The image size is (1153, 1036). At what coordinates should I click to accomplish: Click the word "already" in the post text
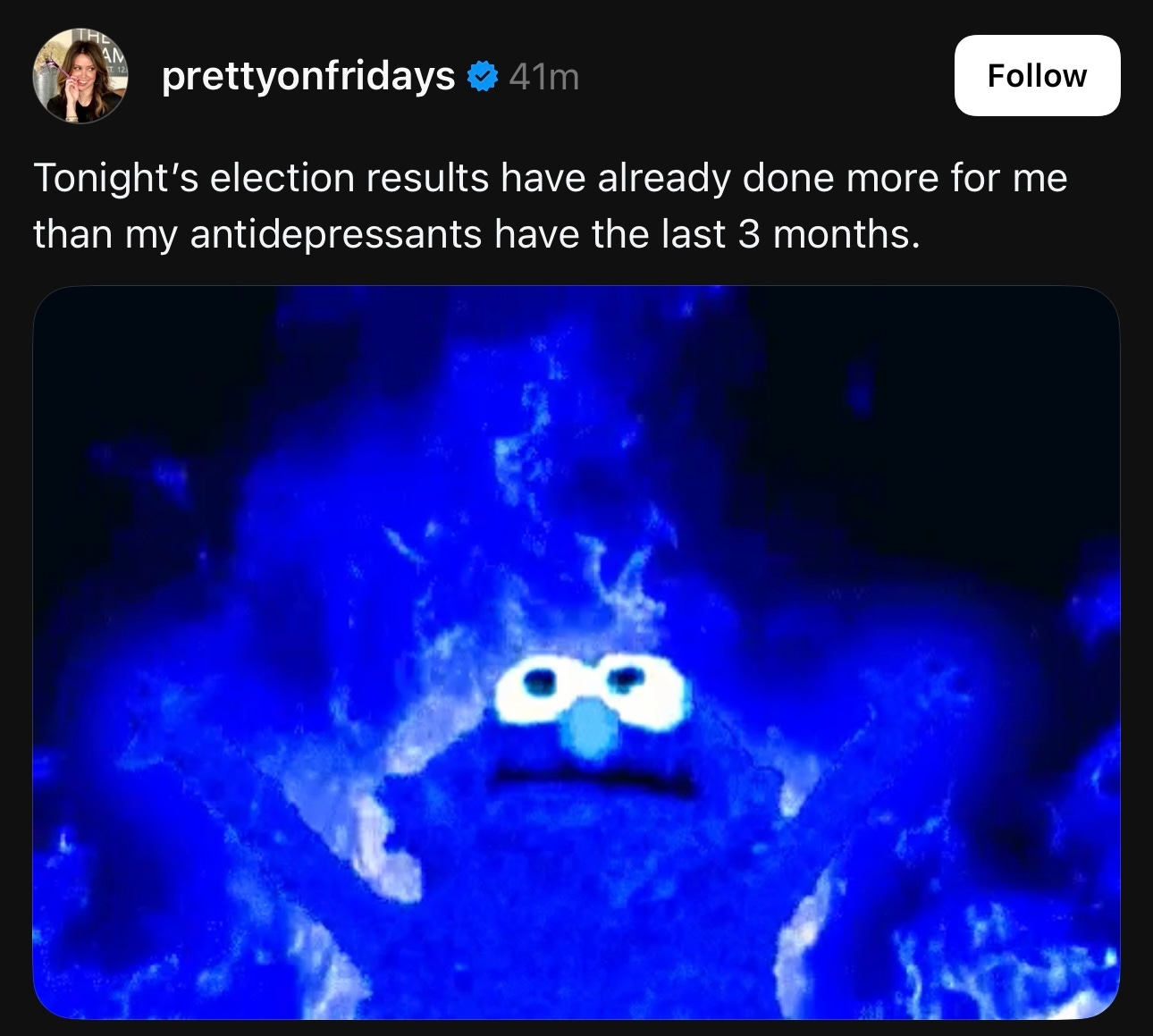pyautogui.click(x=664, y=180)
